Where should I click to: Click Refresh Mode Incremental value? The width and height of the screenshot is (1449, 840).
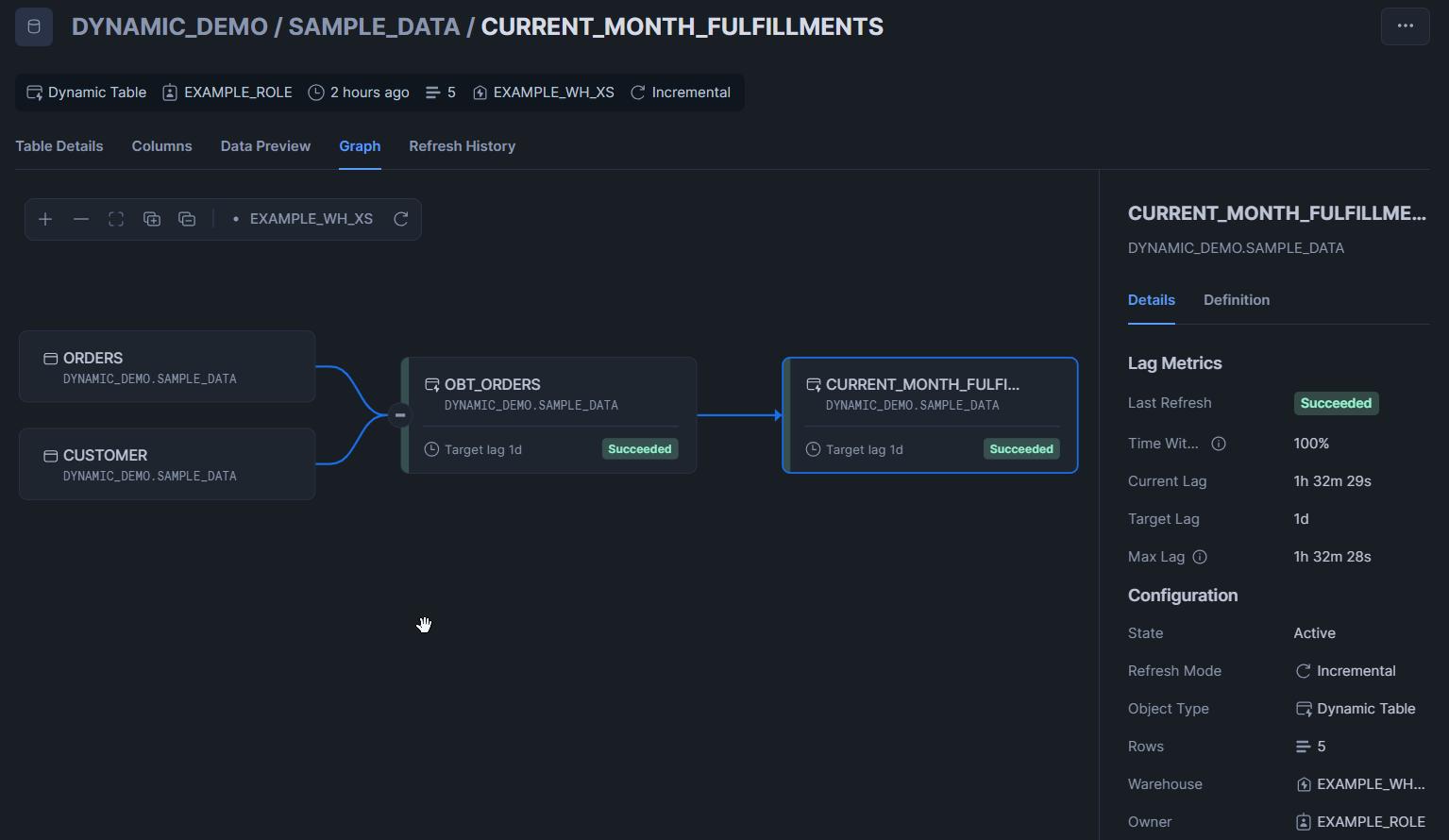coord(1356,671)
